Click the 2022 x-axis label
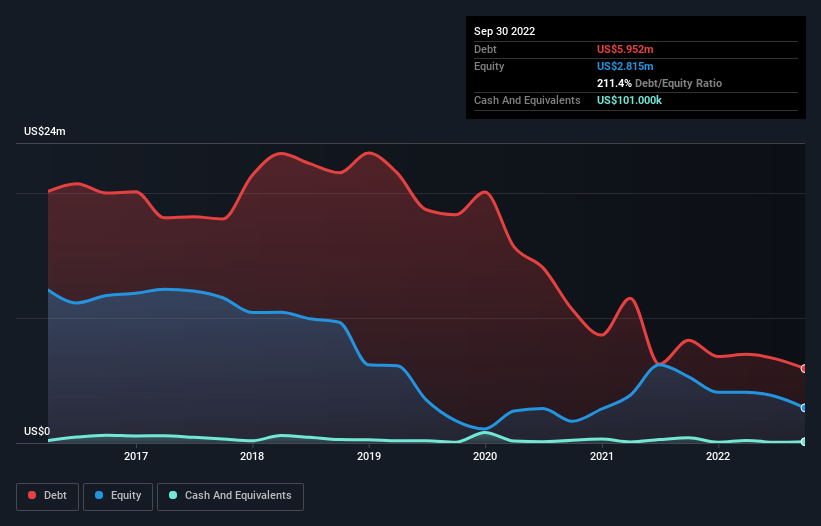821x526 pixels. pyautogui.click(x=718, y=456)
